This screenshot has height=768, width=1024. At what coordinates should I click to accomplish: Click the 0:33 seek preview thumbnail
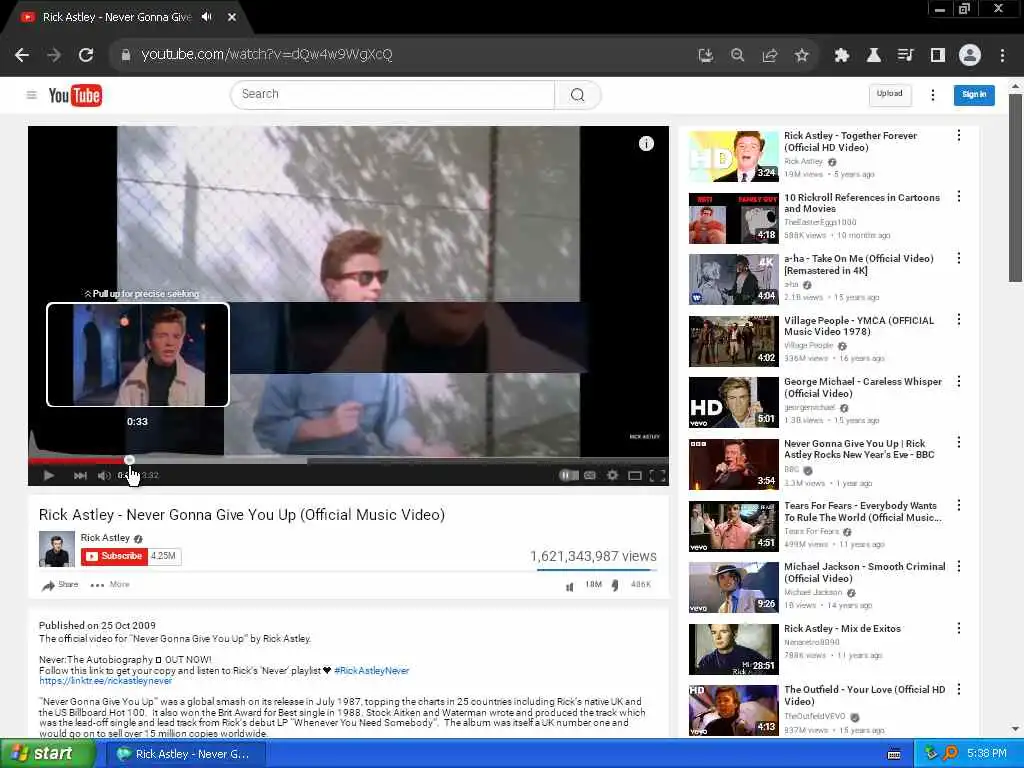(x=138, y=355)
